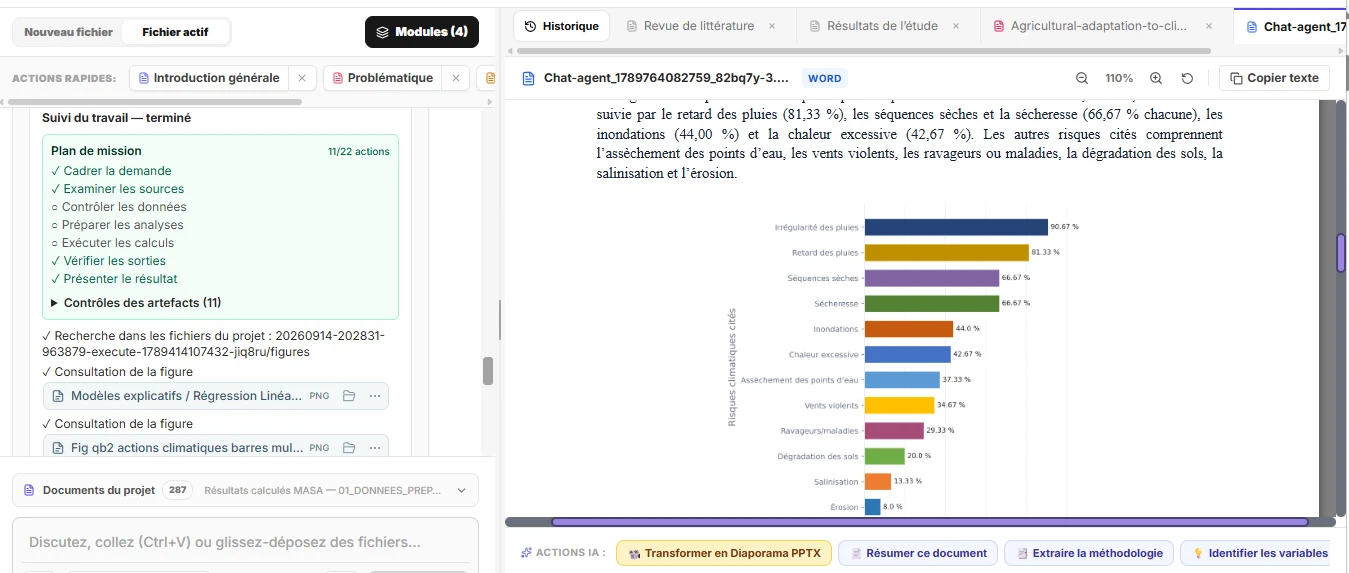Reset zoom with the rotate arrow icon
Viewport: 1349px width, 573px height.
1187,78
